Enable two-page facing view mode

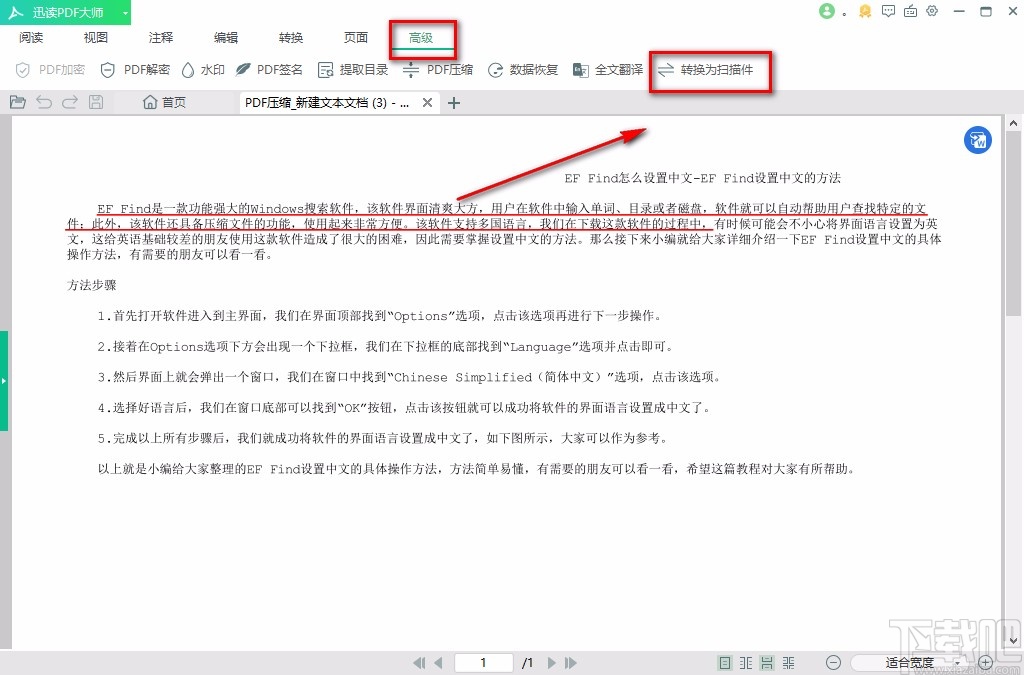745,662
